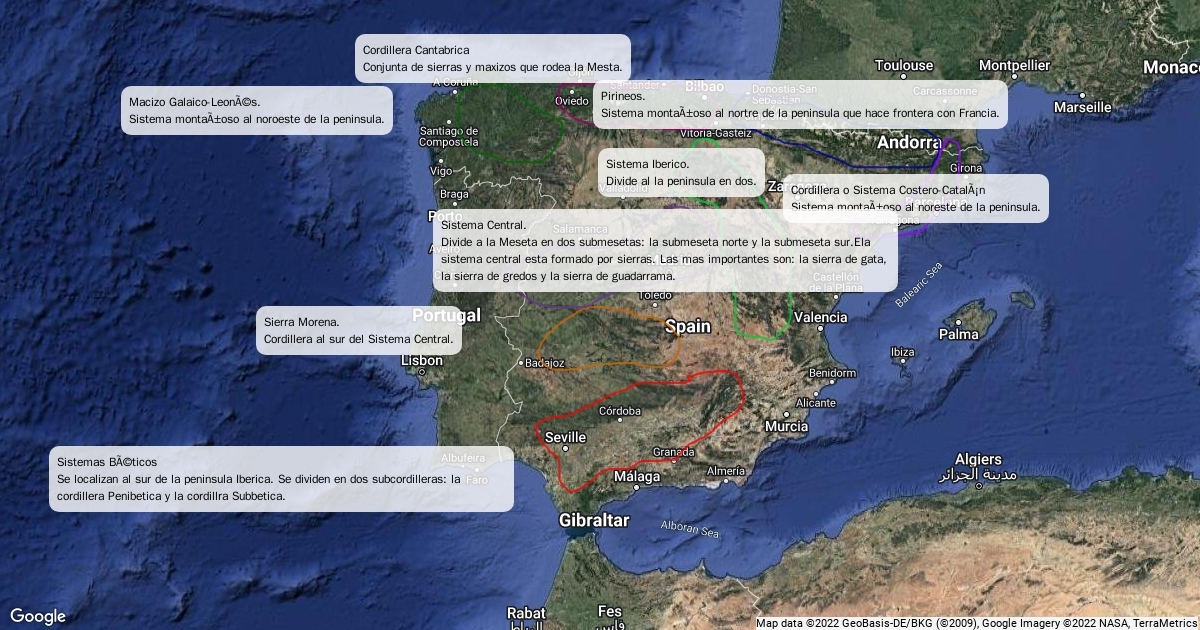
Task: Select the Córdoba city label
Action: click(620, 411)
